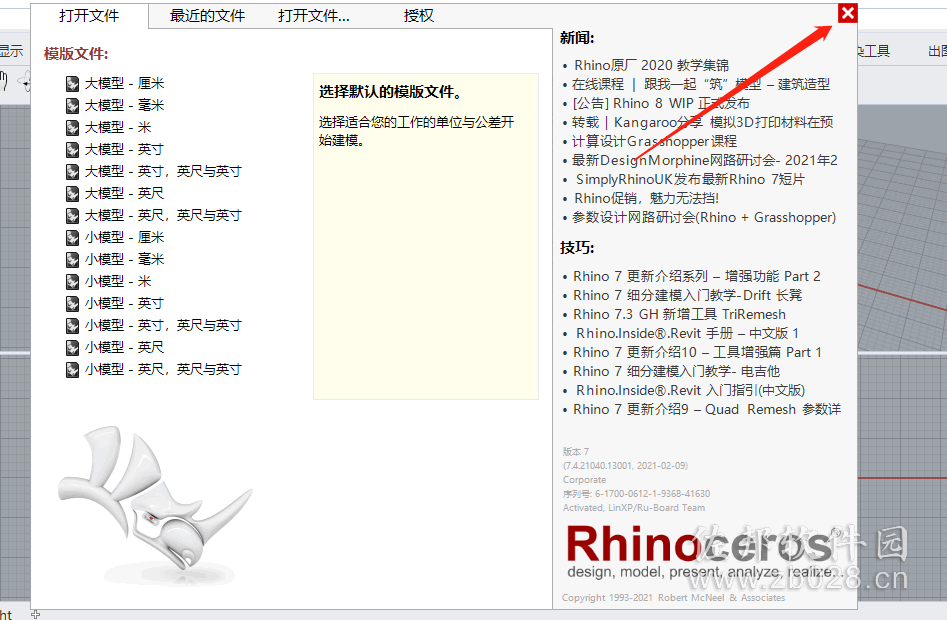The width and height of the screenshot is (947, 620).
Task: Select the Pan hand tool in main window
Action: pos(4,81)
